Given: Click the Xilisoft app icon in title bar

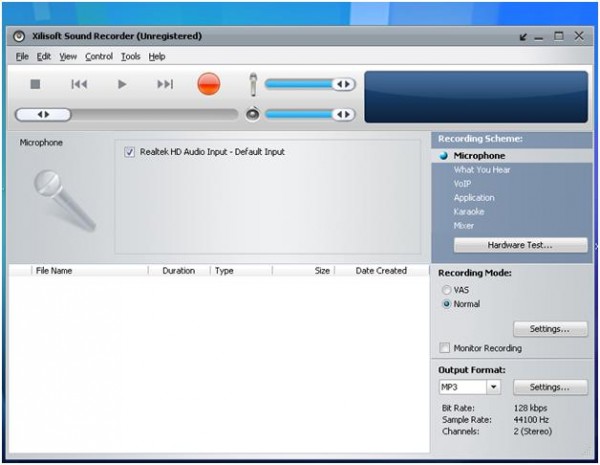Looking at the screenshot, I should click(x=19, y=36).
